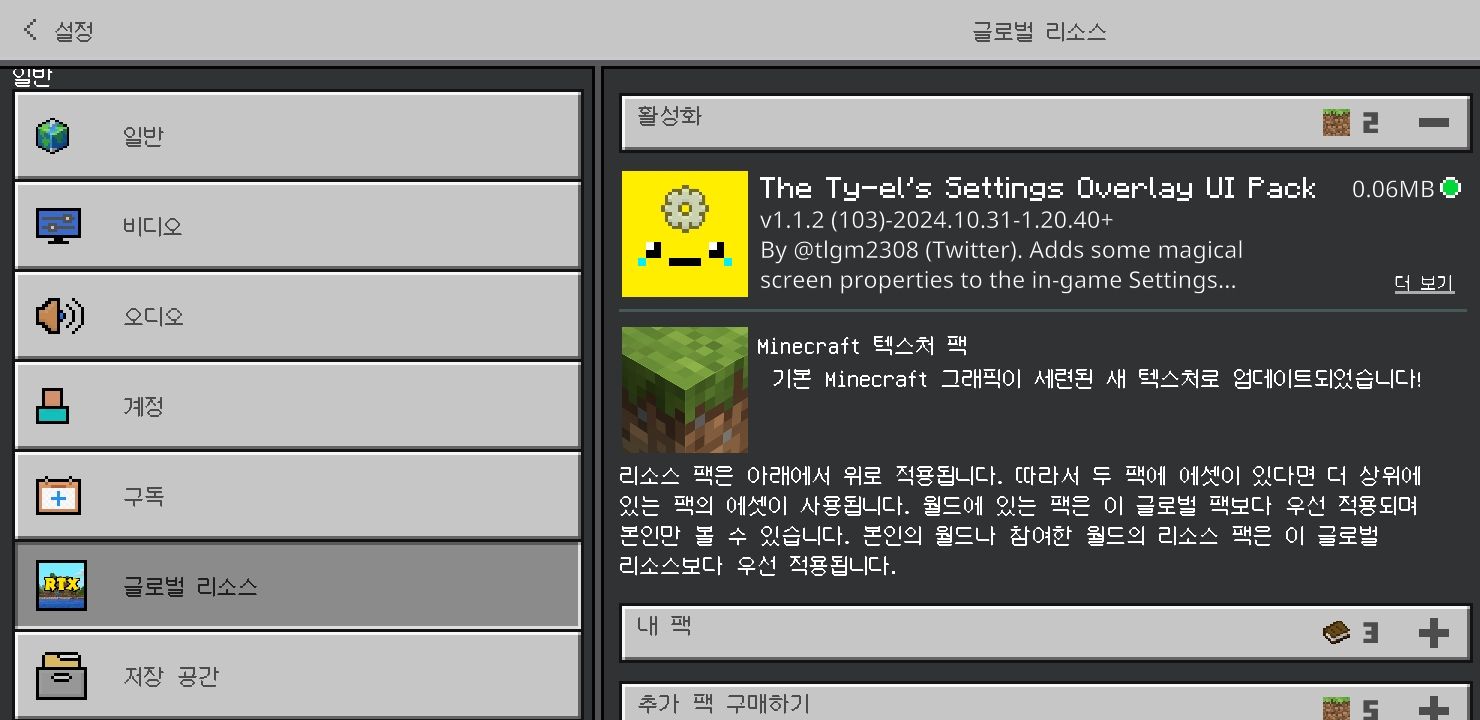Click the book icon in 내 팩 header
1480x720 pixels.
(1336, 632)
